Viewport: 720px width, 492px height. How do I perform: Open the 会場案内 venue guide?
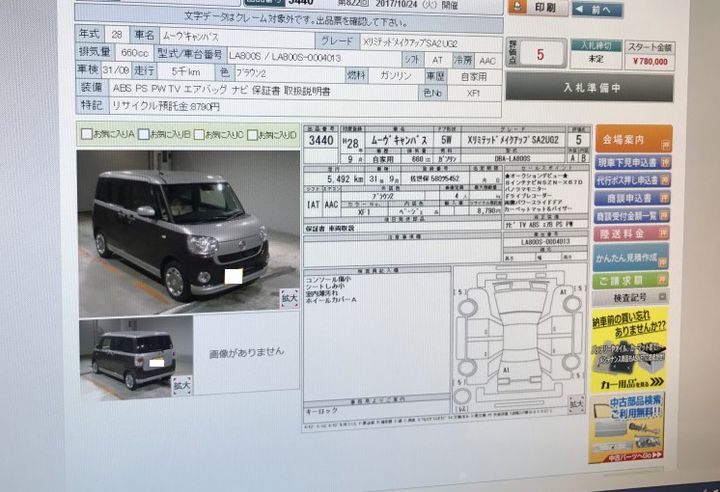tap(632, 140)
